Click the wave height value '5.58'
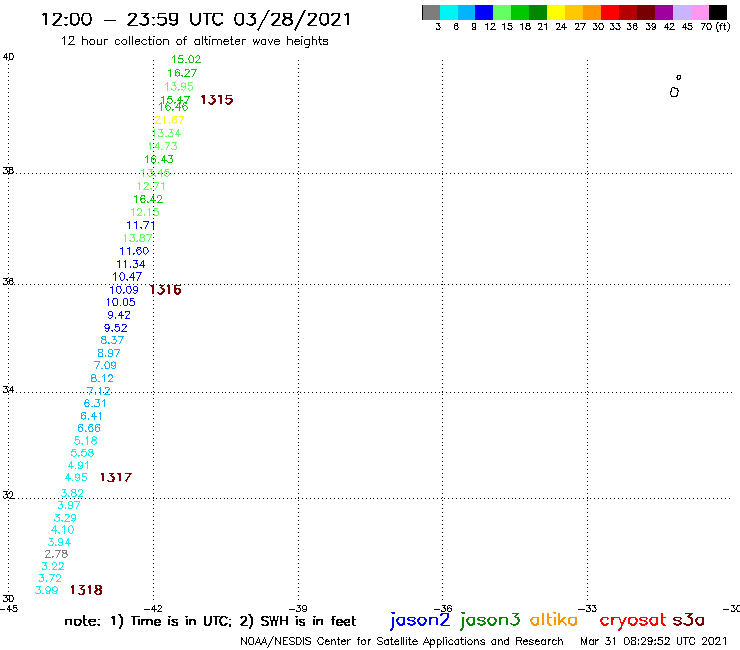The width and height of the screenshot is (740, 650). coord(83,453)
